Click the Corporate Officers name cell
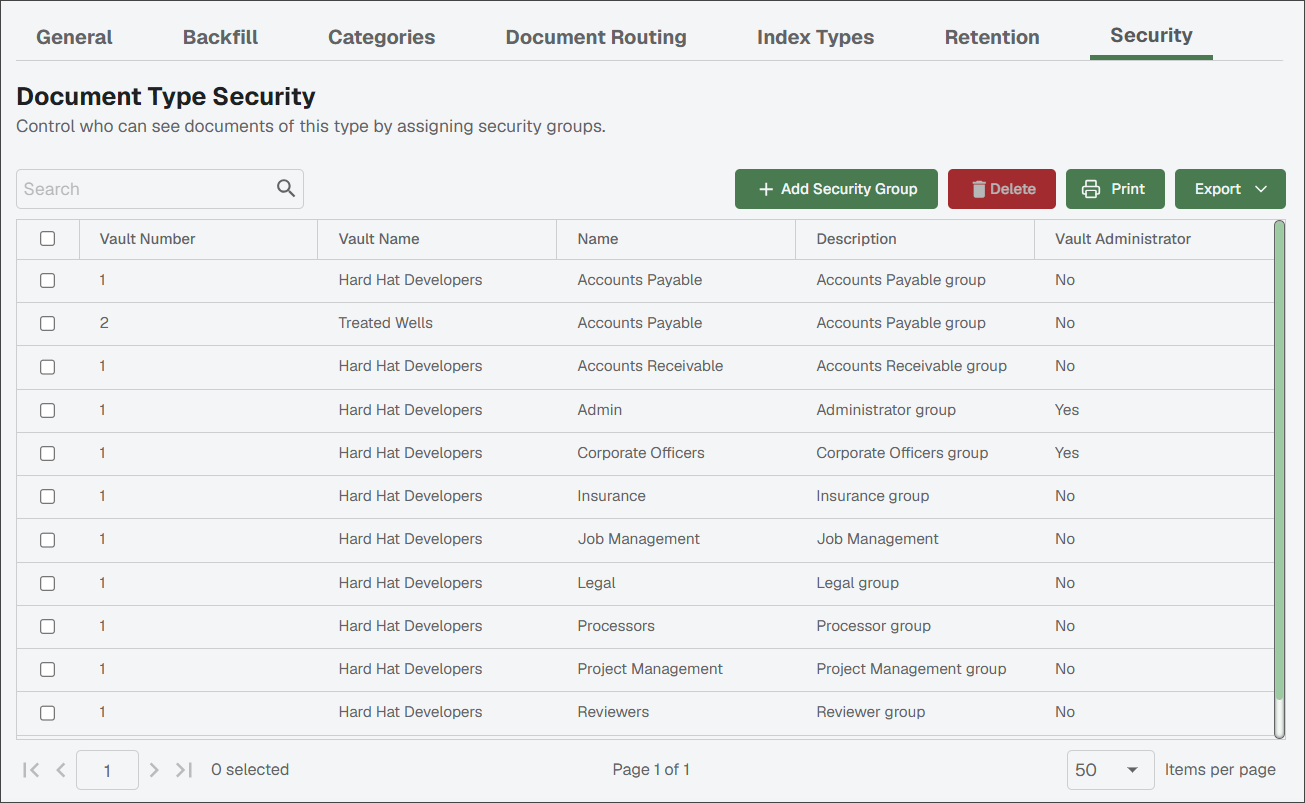1305x803 pixels. point(641,453)
